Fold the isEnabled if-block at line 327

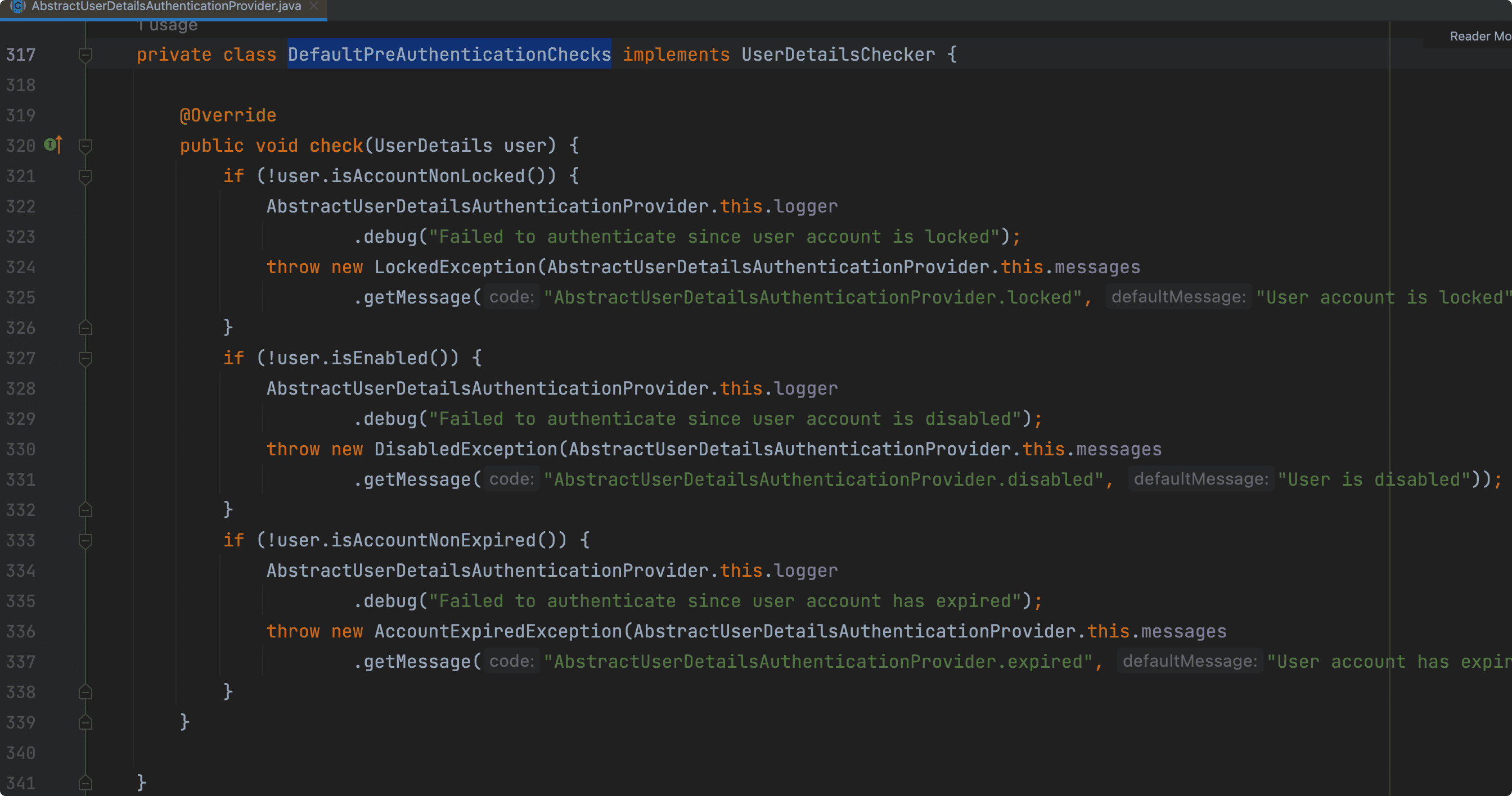pyautogui.click(x=85, y=359)
